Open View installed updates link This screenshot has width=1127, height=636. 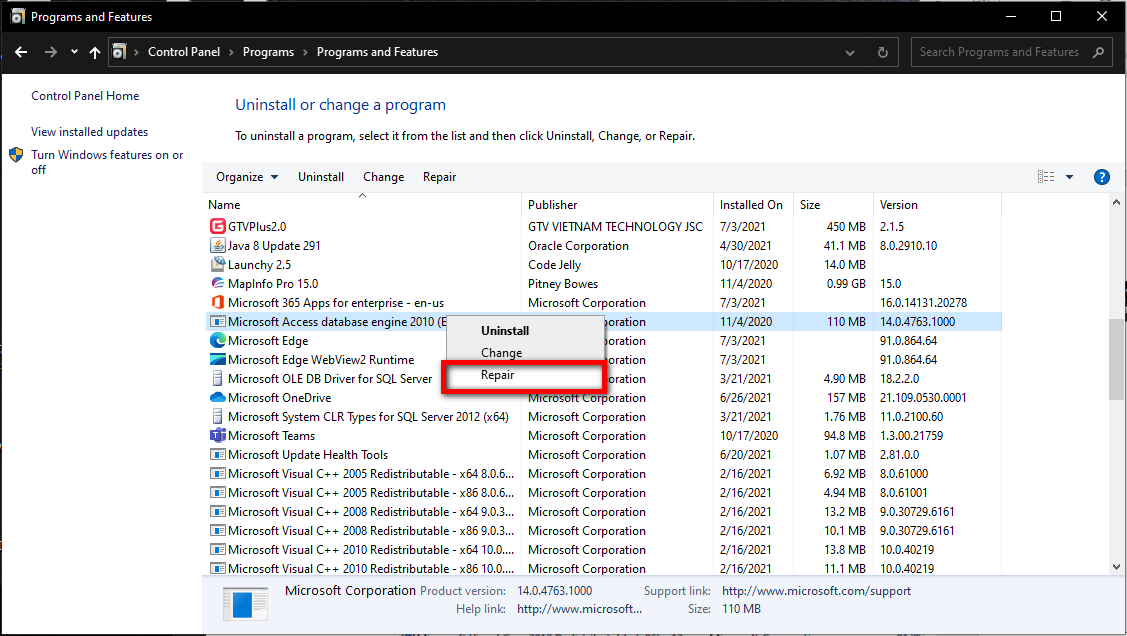click(x=89, y=132)
